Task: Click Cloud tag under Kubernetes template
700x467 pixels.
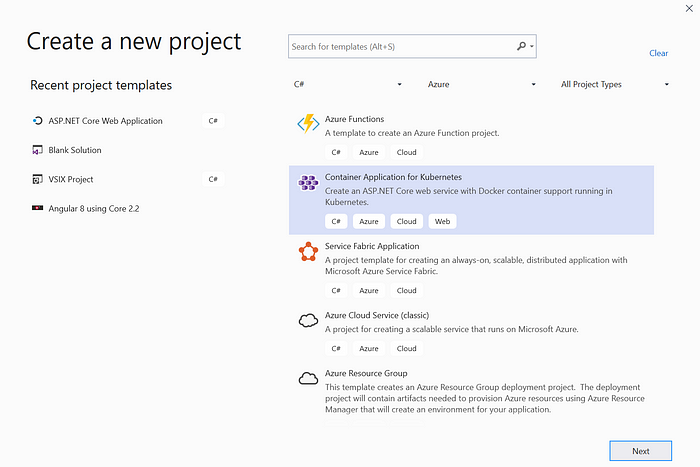Action: [x=406, y=221]
